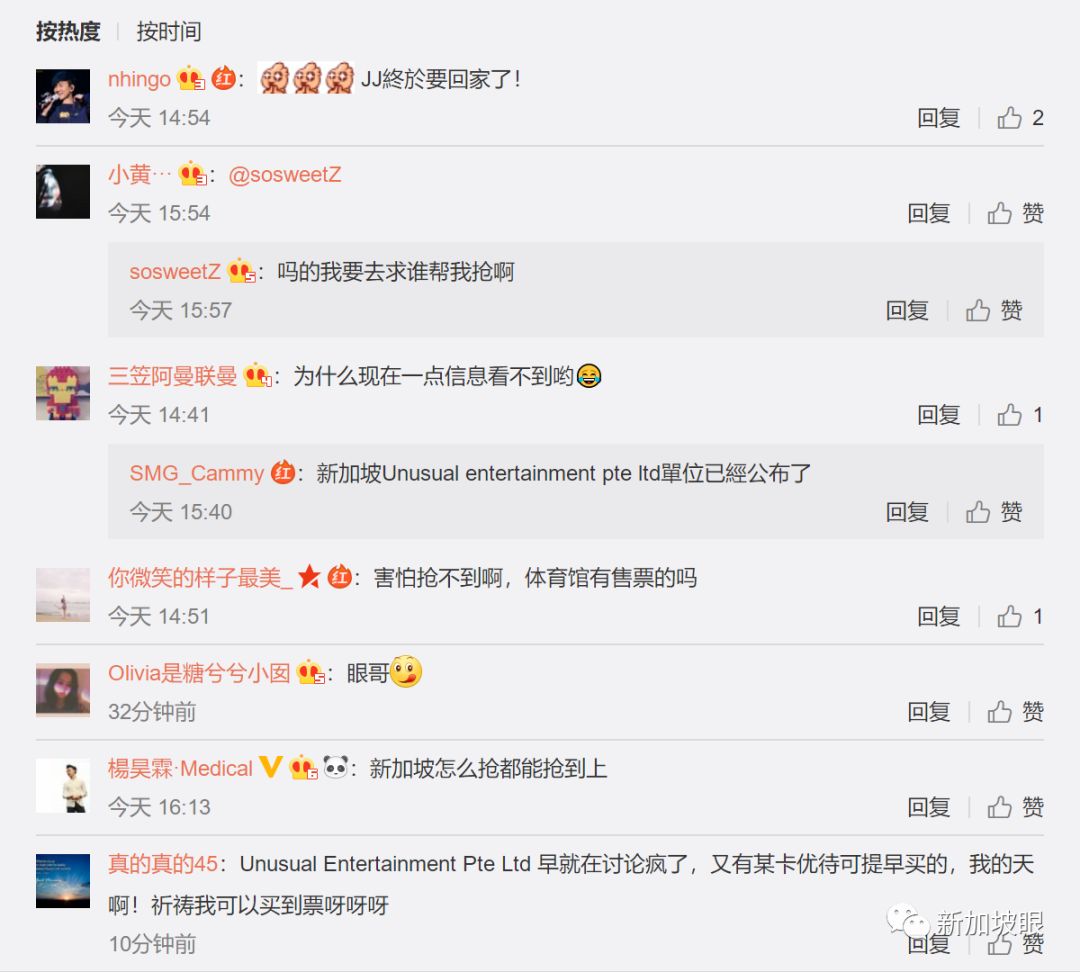Screen dimensions: 1080x972
Task: Like nhingo's comment with thumbs-up icon
Action: 1009,118
